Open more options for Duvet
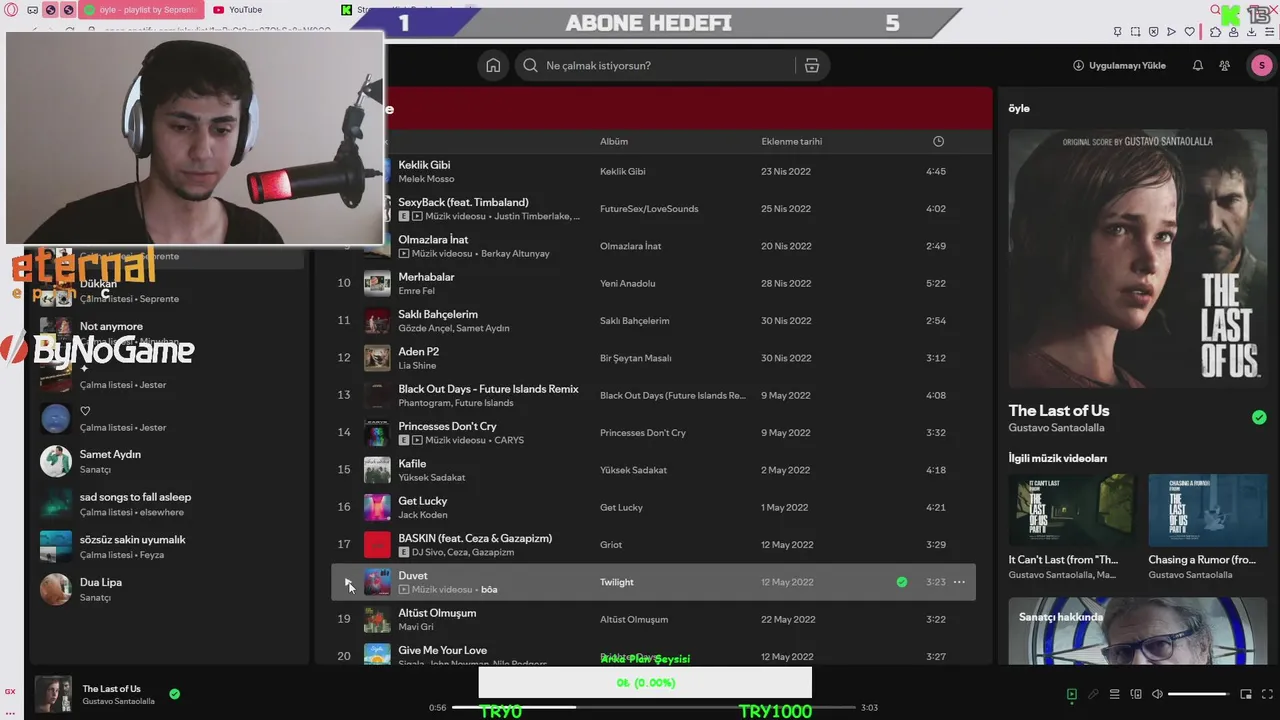Image resolution: width=1280 pixels, height=720 pixels. tap(959, 582)
